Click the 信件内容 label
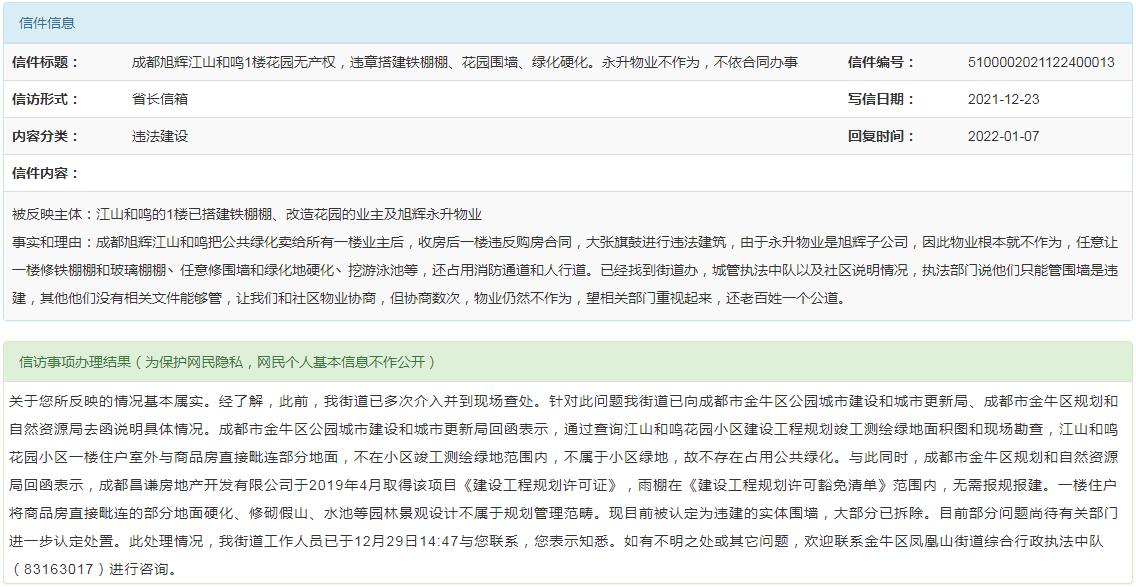 point(46,173)
